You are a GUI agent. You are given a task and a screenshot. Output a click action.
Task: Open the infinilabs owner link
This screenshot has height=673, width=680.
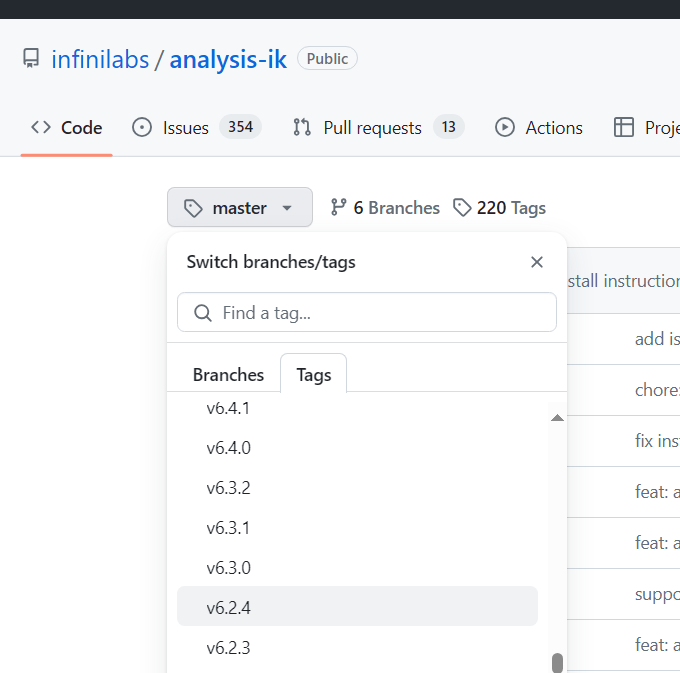tap(100, 59)
